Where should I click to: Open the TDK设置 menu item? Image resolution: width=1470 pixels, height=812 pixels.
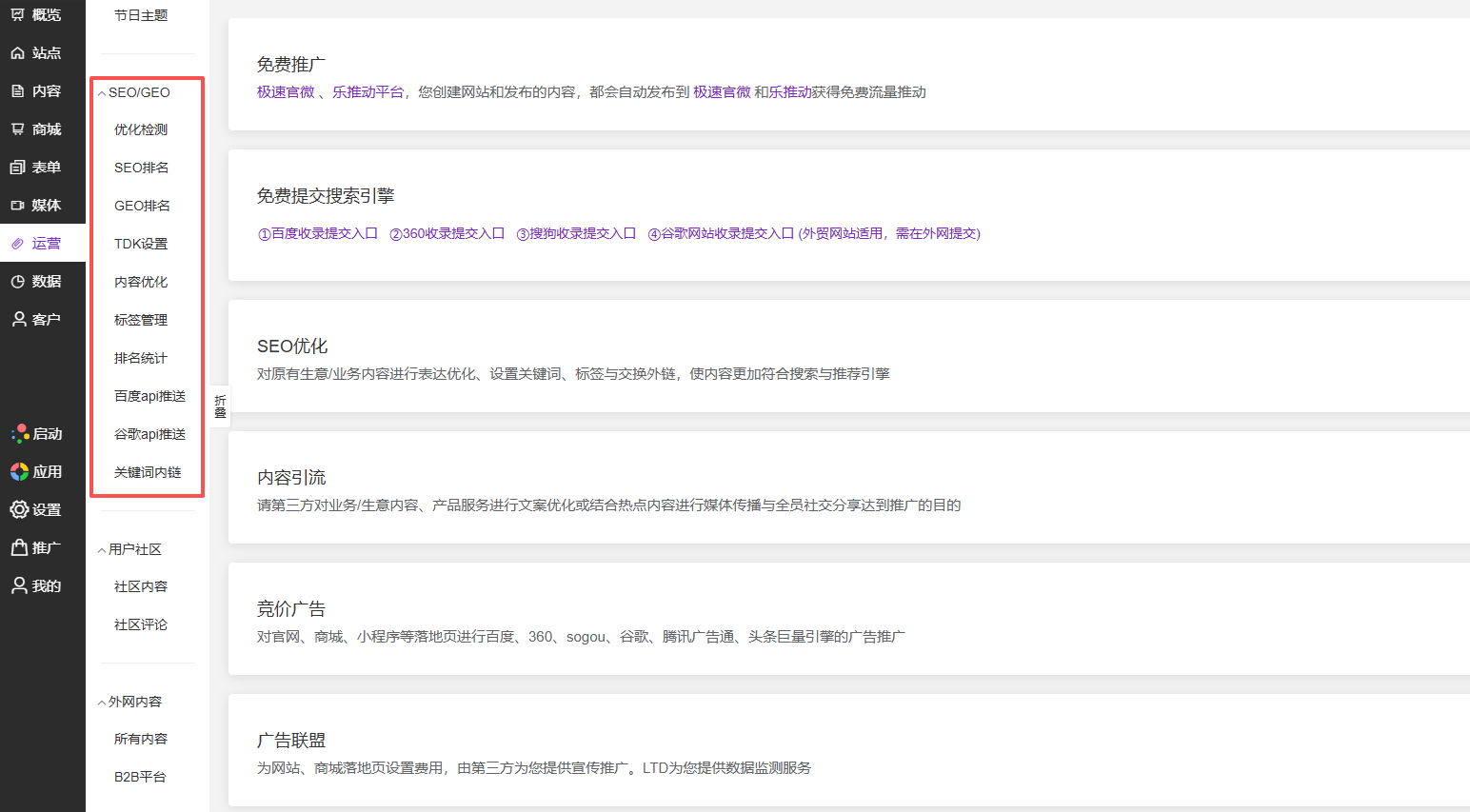[141, 244]
